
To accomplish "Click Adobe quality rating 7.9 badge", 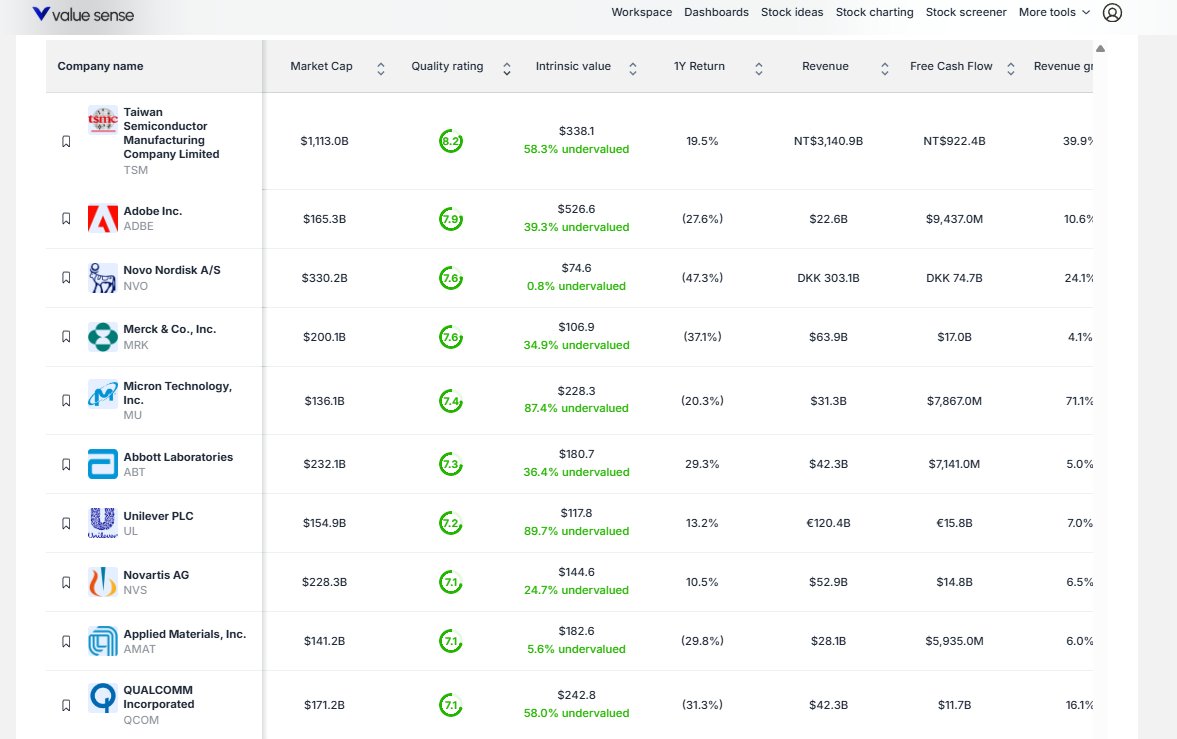I will pos(450,219).
